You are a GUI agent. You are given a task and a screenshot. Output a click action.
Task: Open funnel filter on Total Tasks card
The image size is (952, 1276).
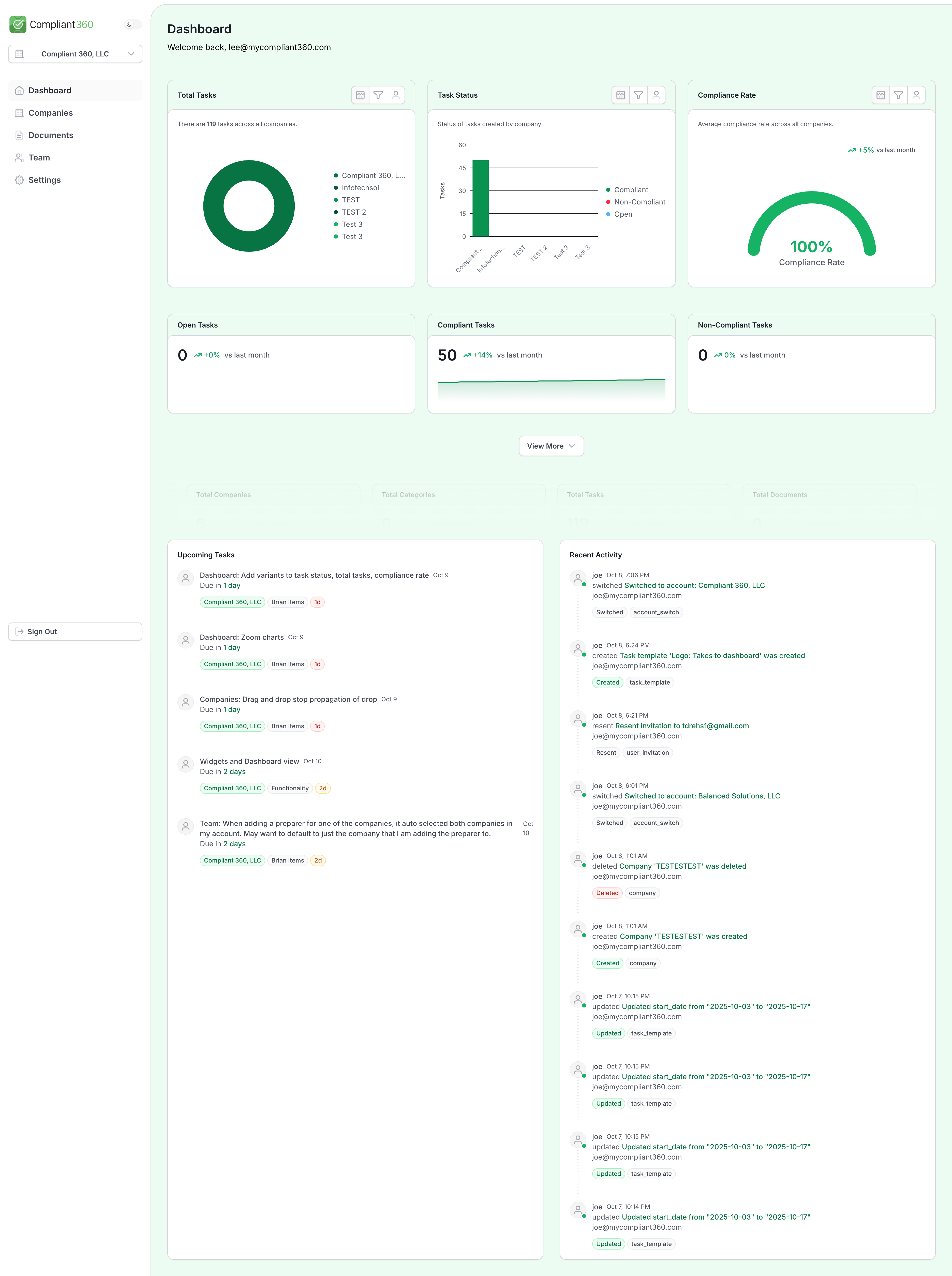click(378, 95)
